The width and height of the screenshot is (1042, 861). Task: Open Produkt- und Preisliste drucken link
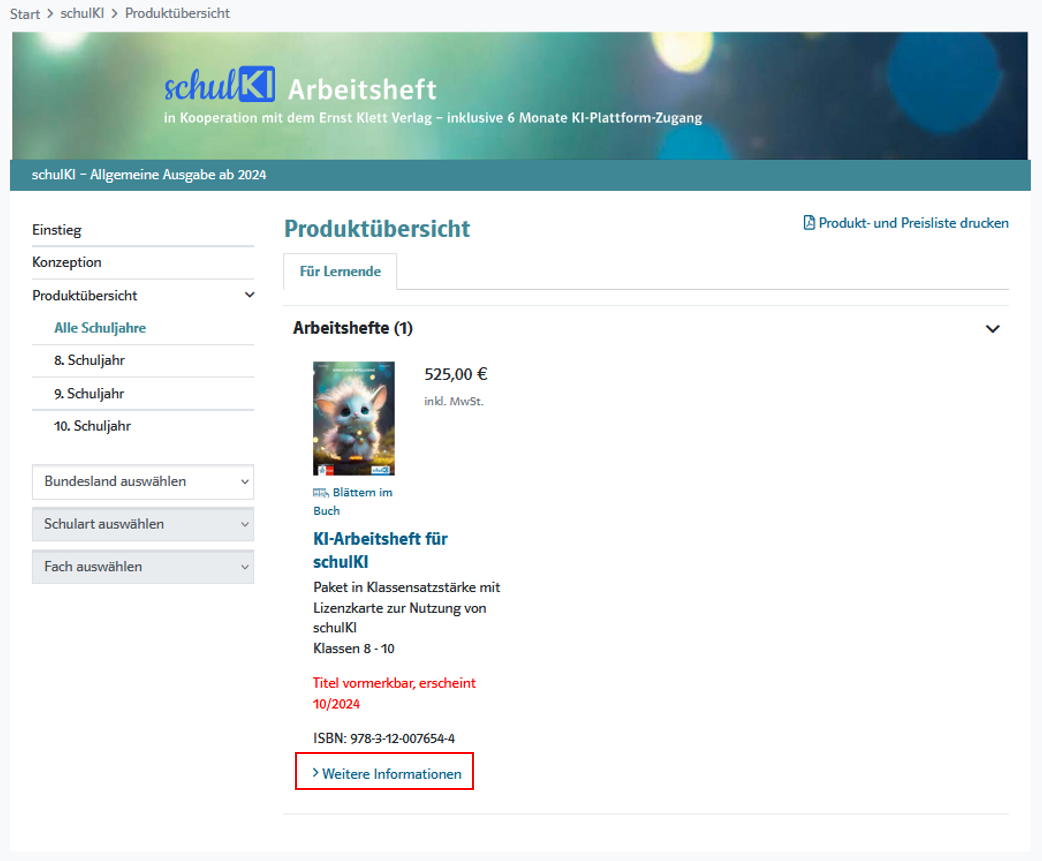913,223
